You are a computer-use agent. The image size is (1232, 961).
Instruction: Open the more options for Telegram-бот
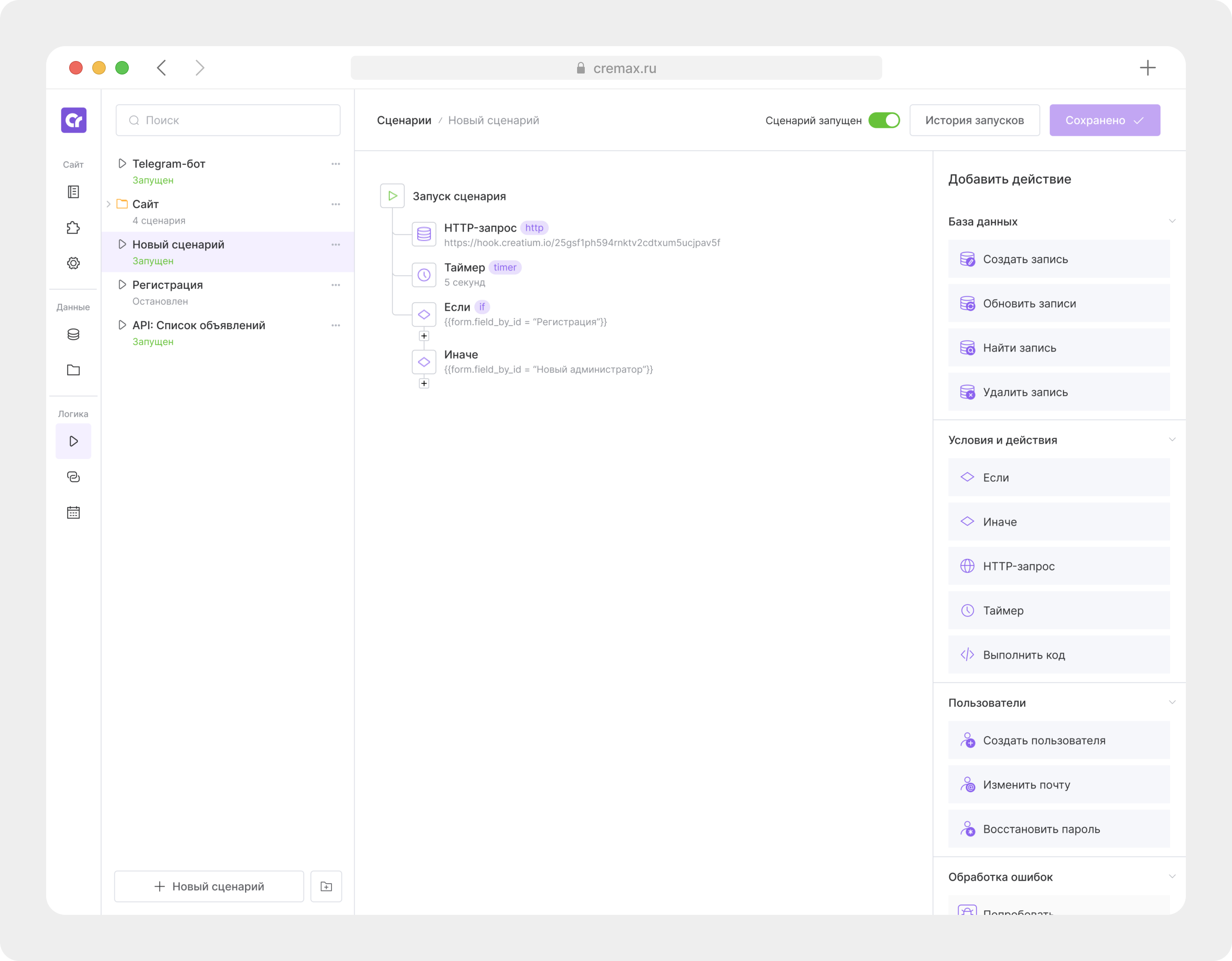point(336,164)
